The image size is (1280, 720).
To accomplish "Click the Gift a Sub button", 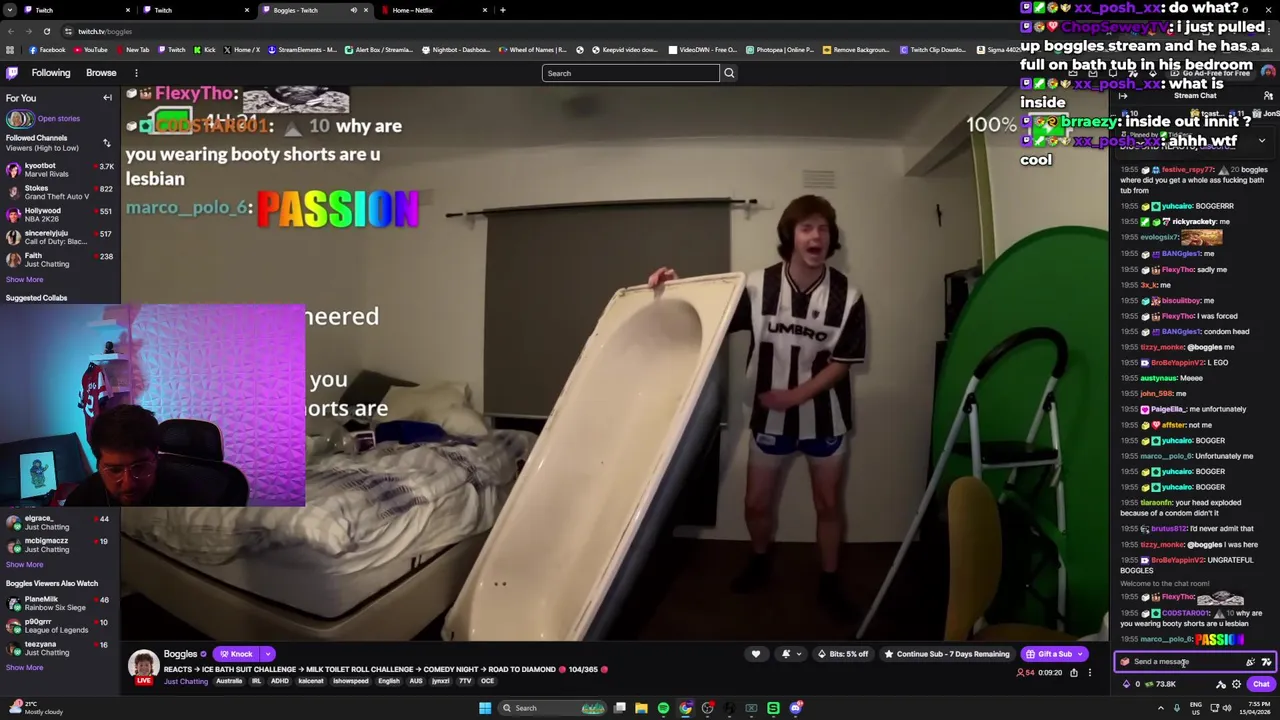I will coord(1048,654).
